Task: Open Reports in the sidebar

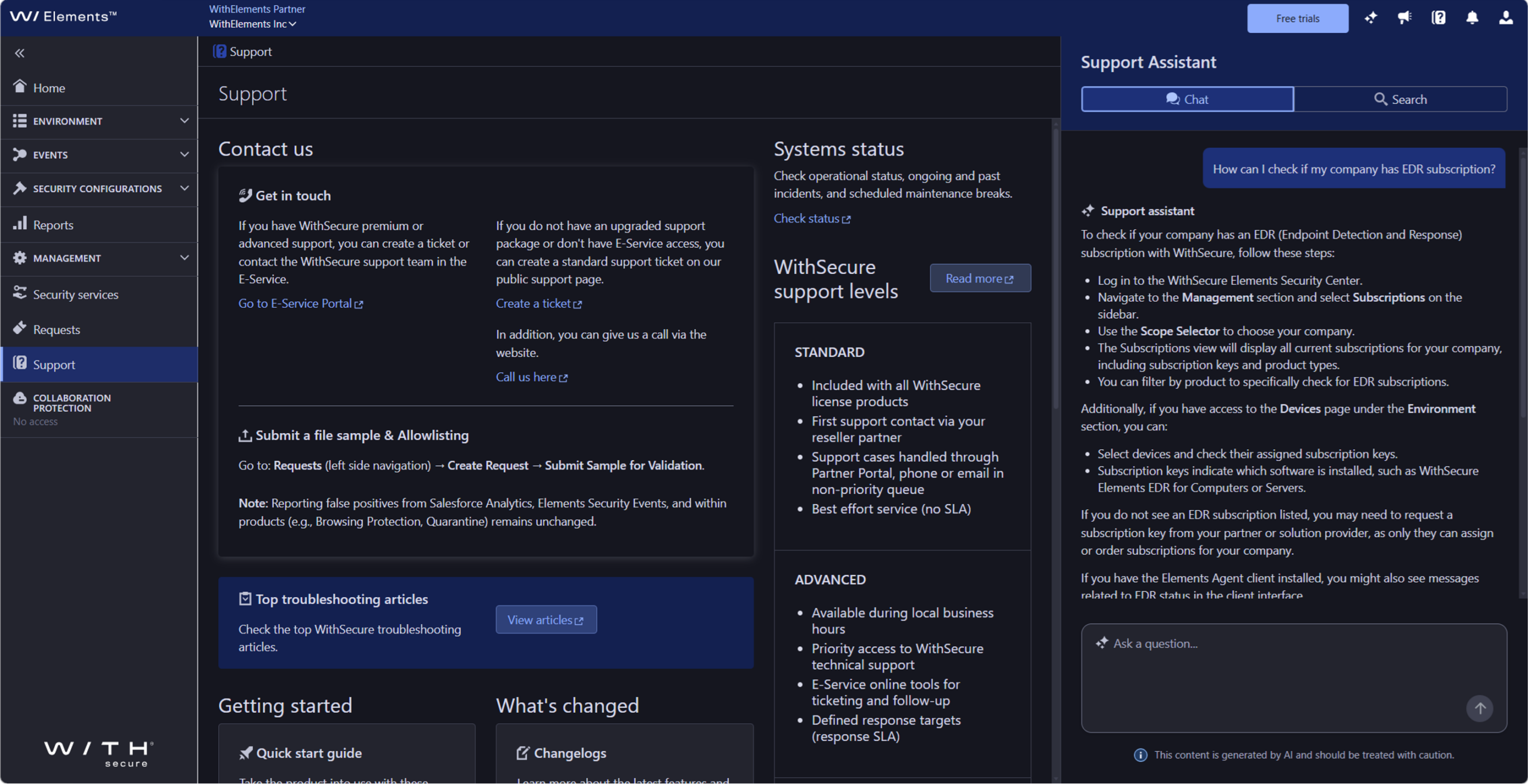Action: tap(99, 224)
